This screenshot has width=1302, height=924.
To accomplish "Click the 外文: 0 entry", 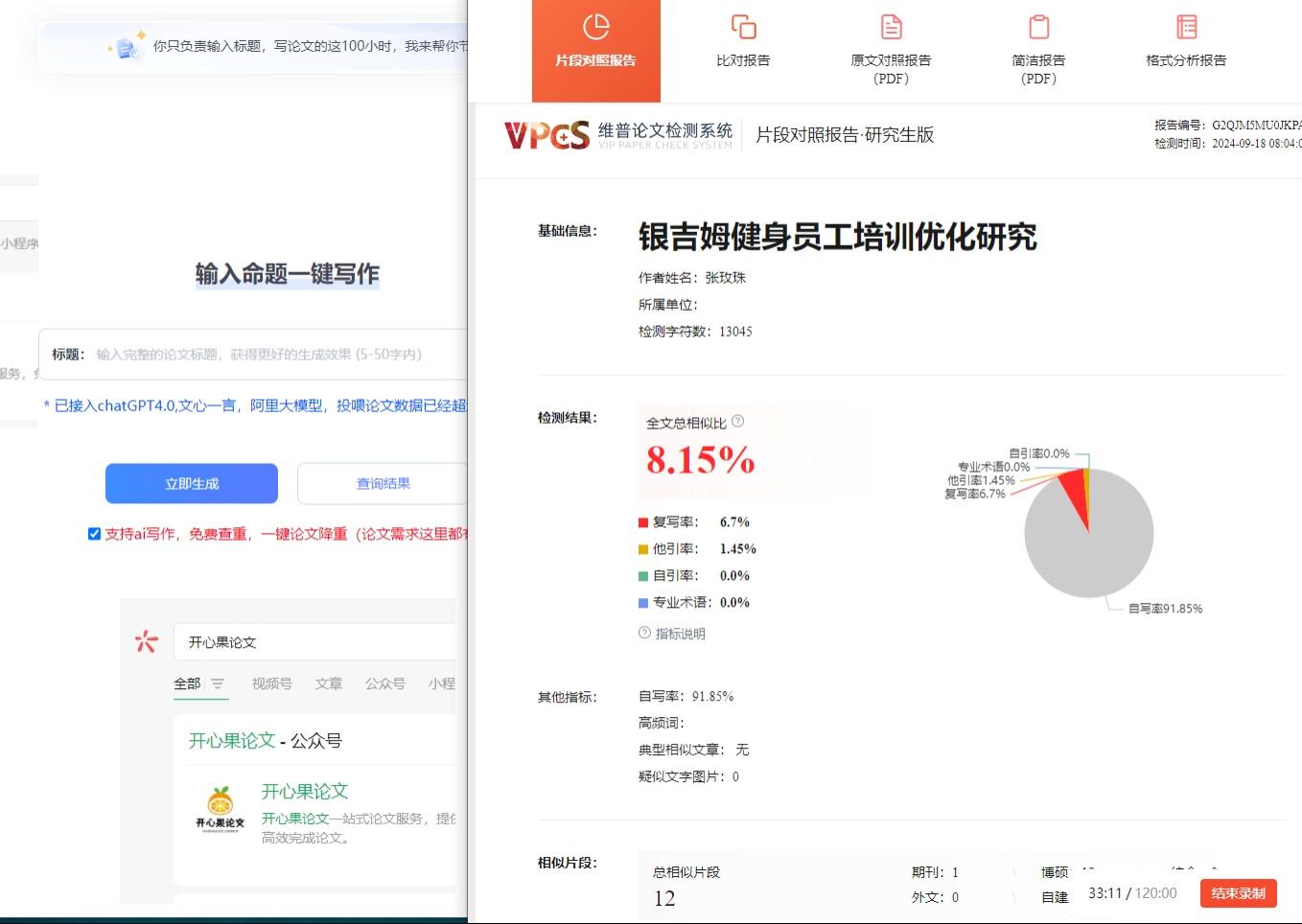I will tap(935, 897).
